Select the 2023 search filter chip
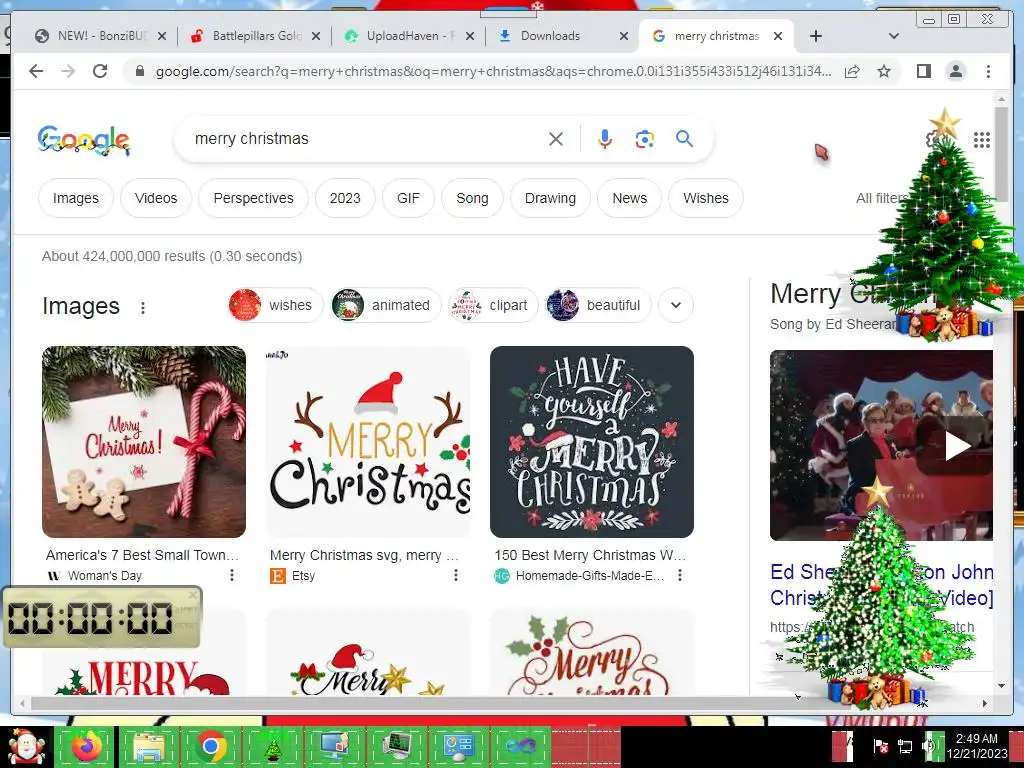The image size is (1024, 768). pos(345,198)
